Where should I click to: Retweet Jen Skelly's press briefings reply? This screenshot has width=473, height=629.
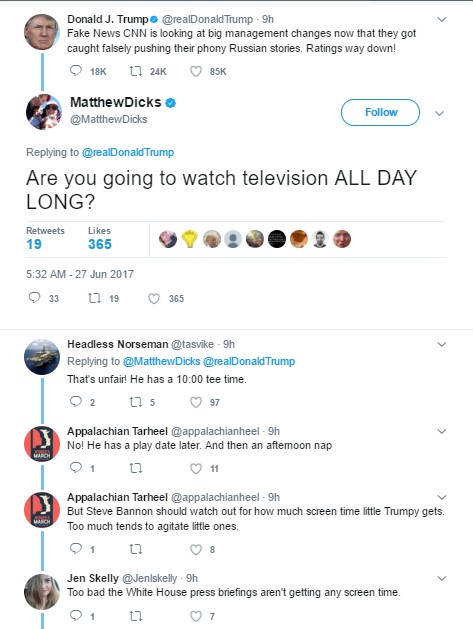(x=136, y=616)
